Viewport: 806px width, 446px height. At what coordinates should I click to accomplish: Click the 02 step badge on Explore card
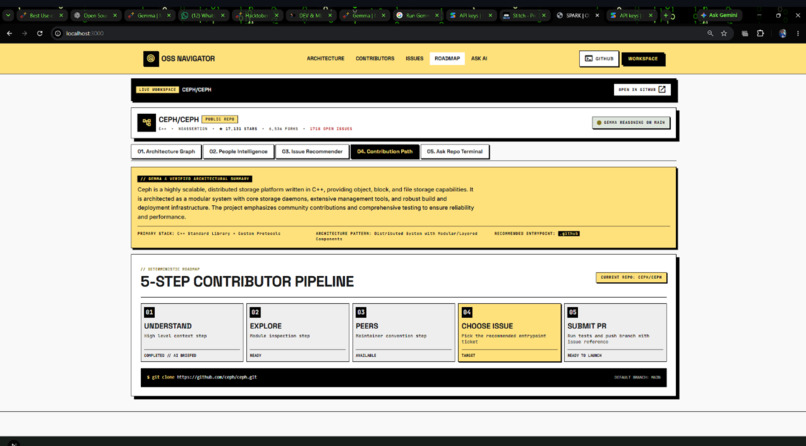pos(255,312)
